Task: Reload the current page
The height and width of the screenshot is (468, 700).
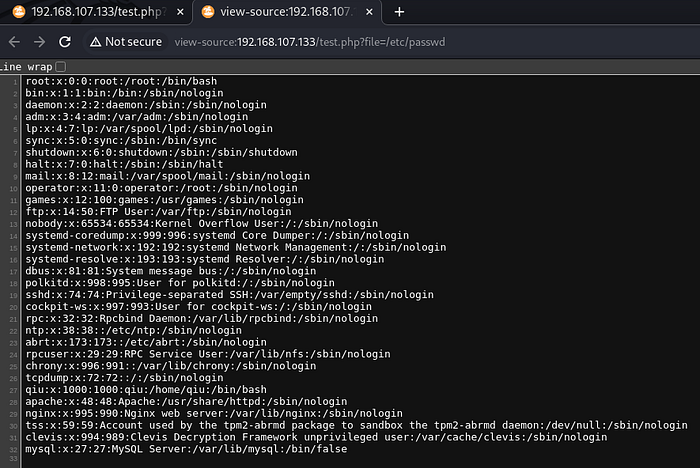Action: [x=65, y=41]
